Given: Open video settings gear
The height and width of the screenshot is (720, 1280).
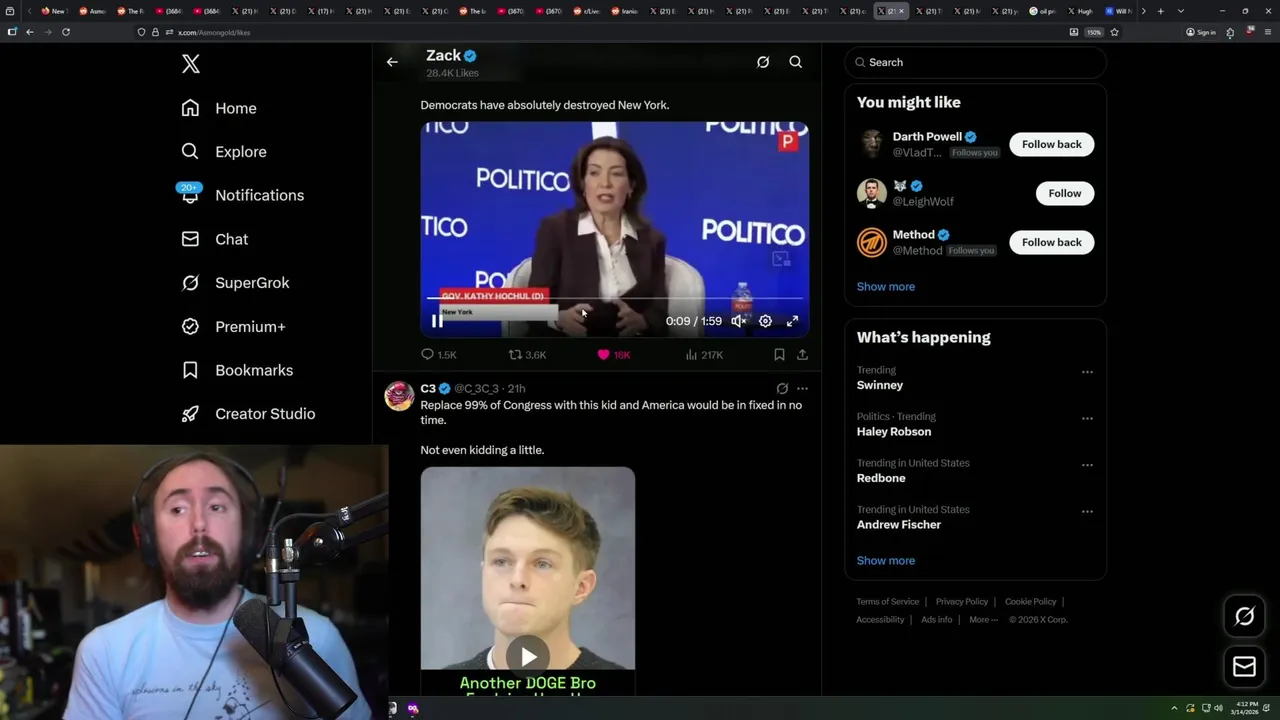Looking at the screenshot, I should (765, 321).
